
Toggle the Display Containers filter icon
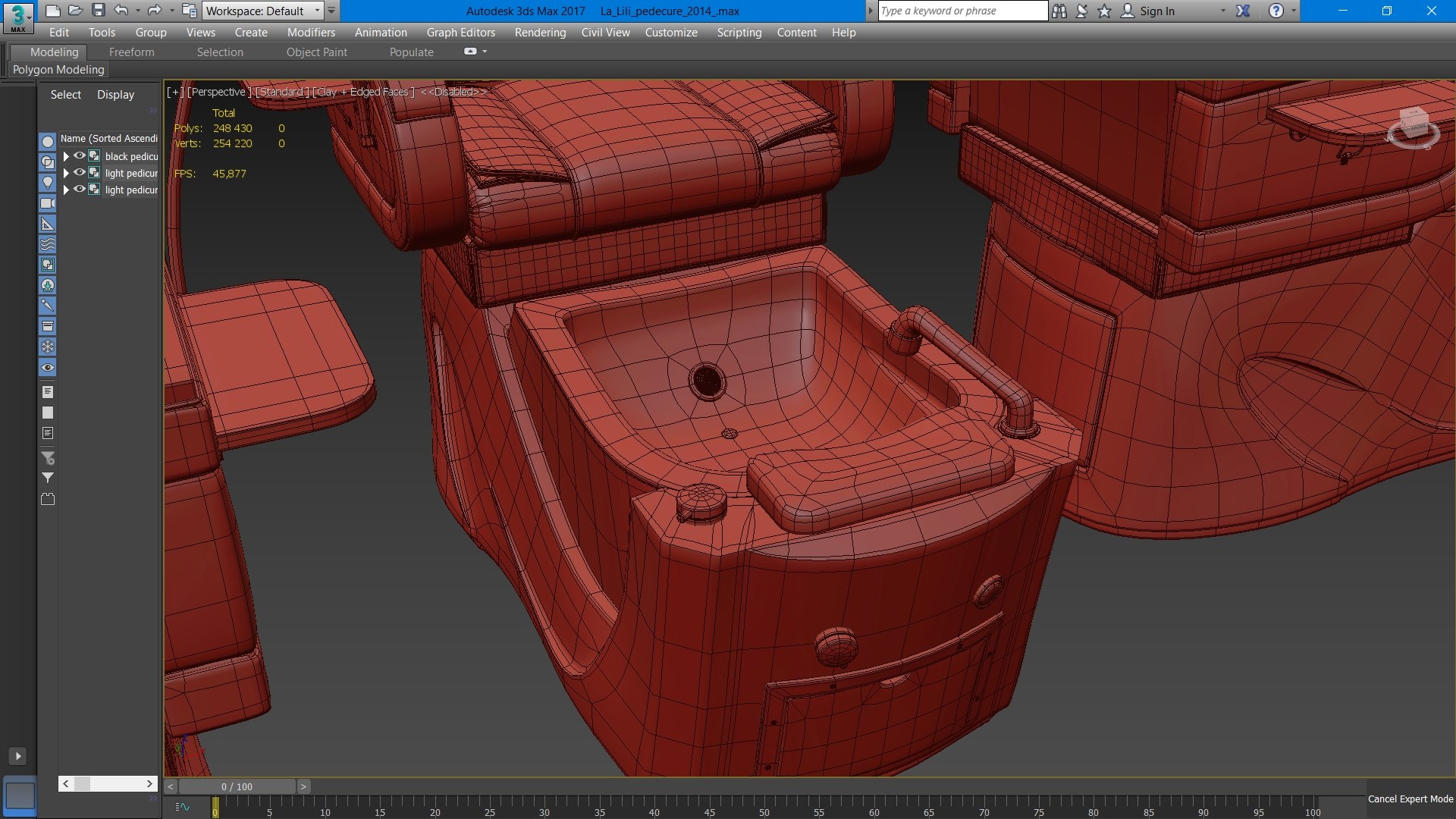click(48, 326)
